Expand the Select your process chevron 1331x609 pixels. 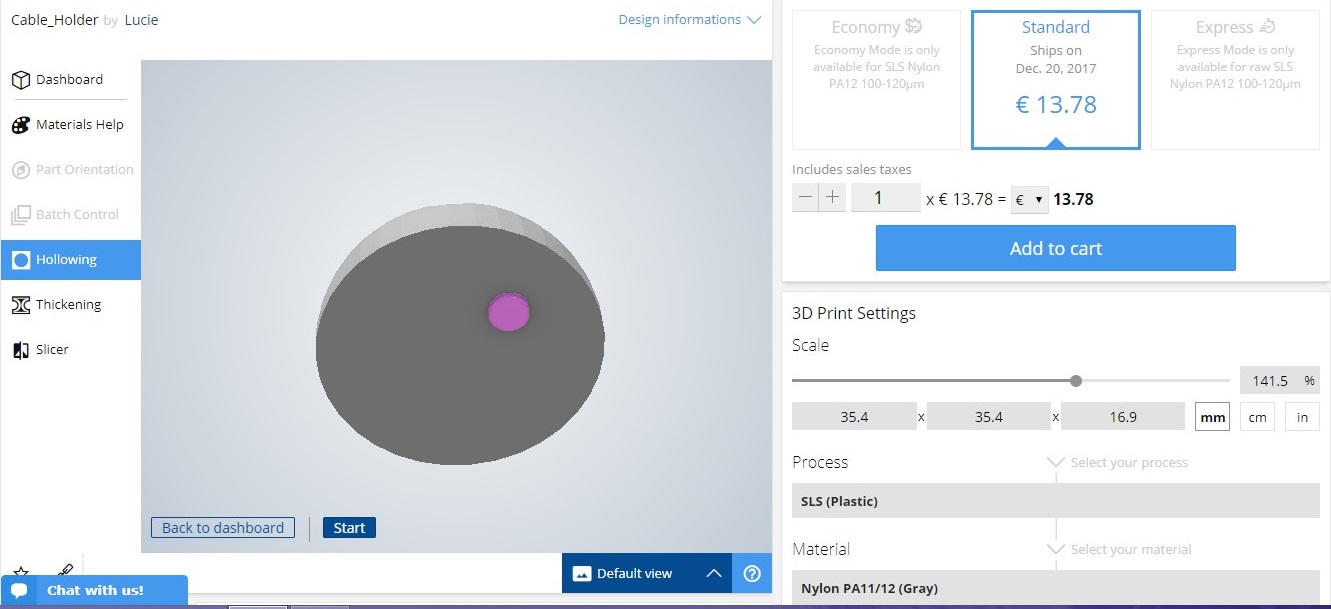[1056, 463]
